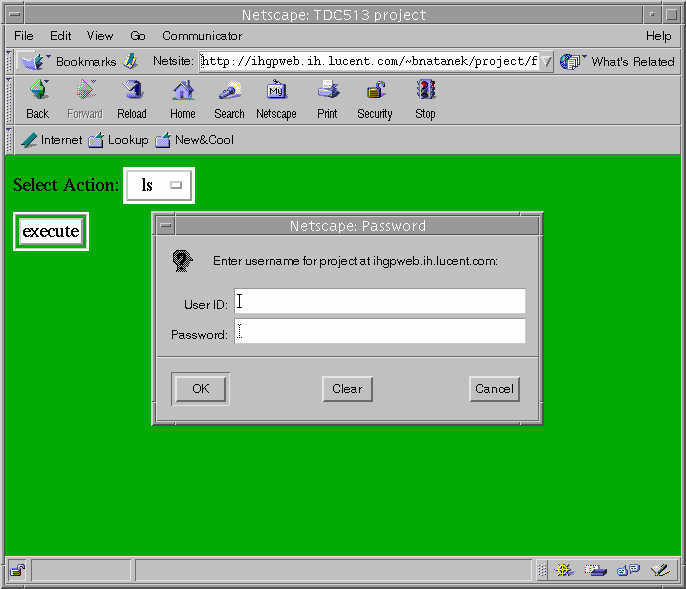This screenshot has height=589, width=686.
Task: Open the Netscape main window menu button
Action: pos(15,14)
